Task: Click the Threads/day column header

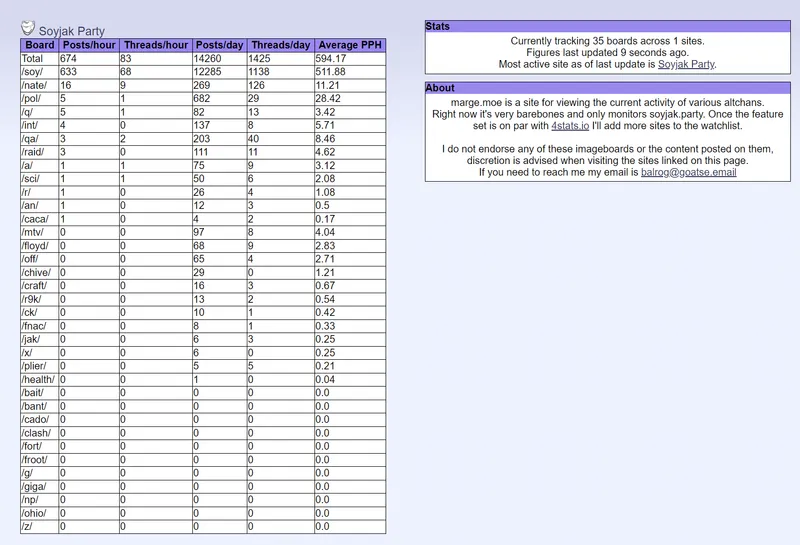Action: click(280, 45)
